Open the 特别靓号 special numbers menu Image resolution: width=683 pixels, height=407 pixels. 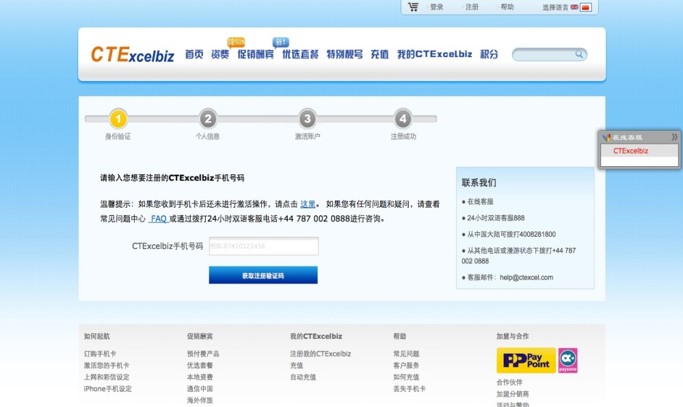(x=345, y=54)
